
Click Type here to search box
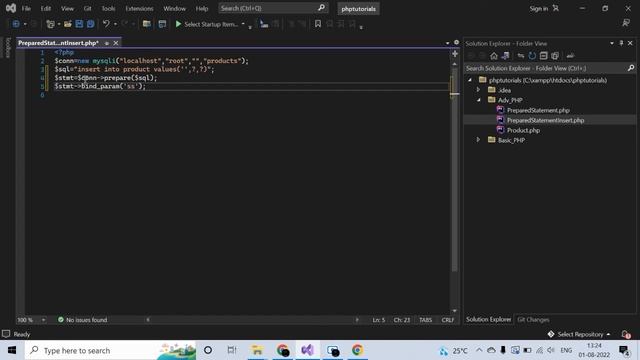[x=110, y=350]
